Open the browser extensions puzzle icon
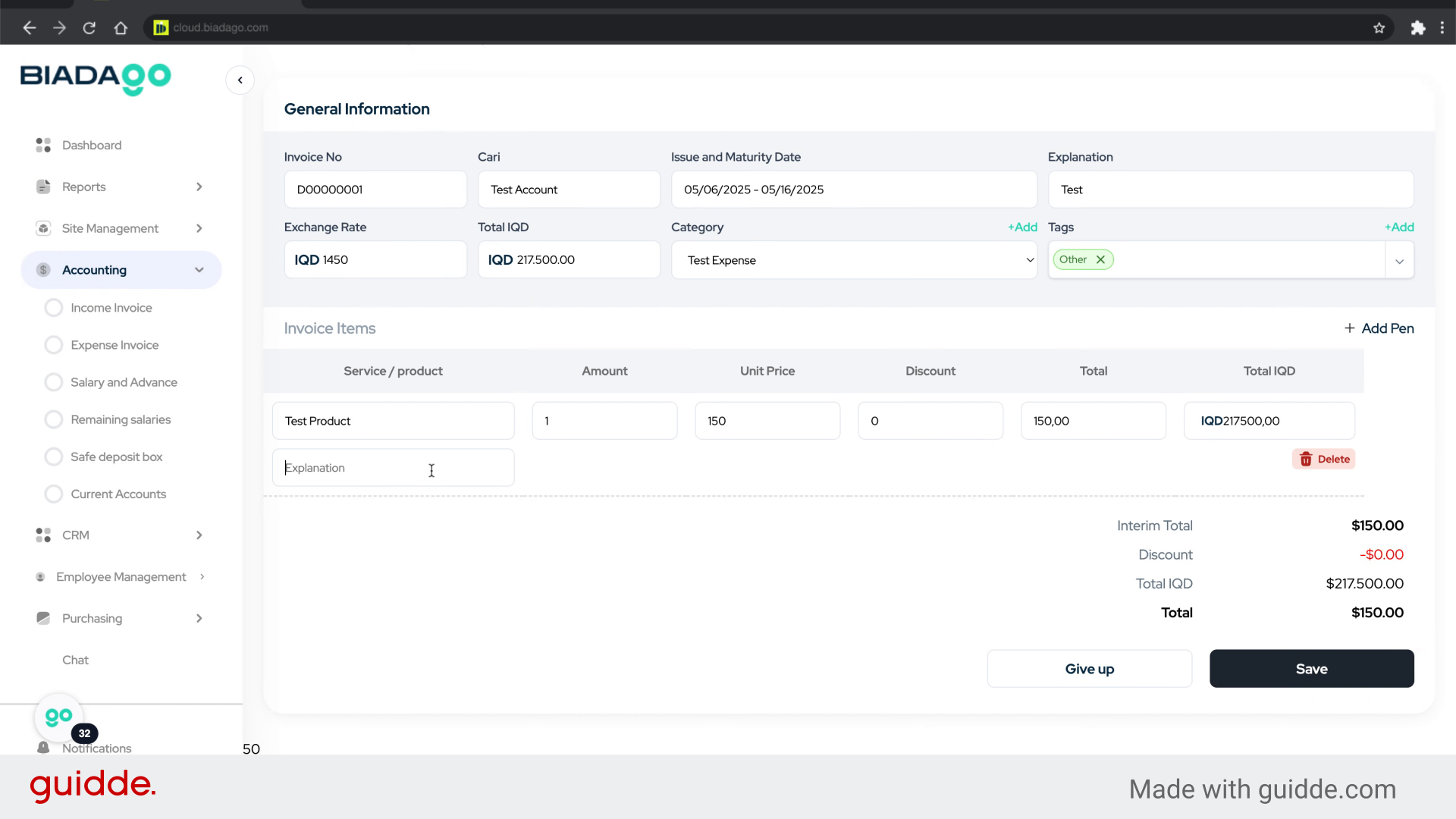The image size is (1456, 819). [1417, 28]
